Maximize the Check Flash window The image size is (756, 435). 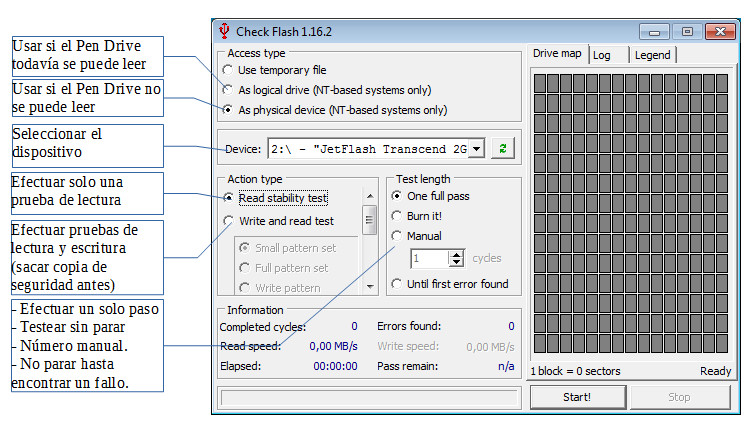click(x=687, y=32)
